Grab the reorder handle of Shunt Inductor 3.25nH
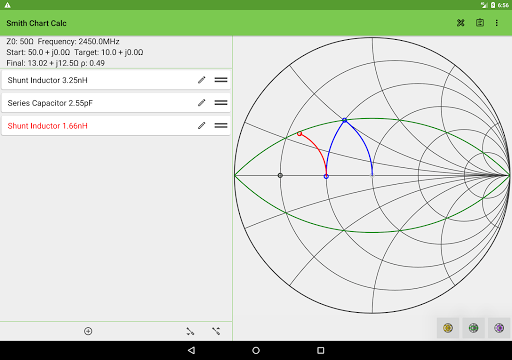This screenshot has height=360, width=512. pos(221,80)
